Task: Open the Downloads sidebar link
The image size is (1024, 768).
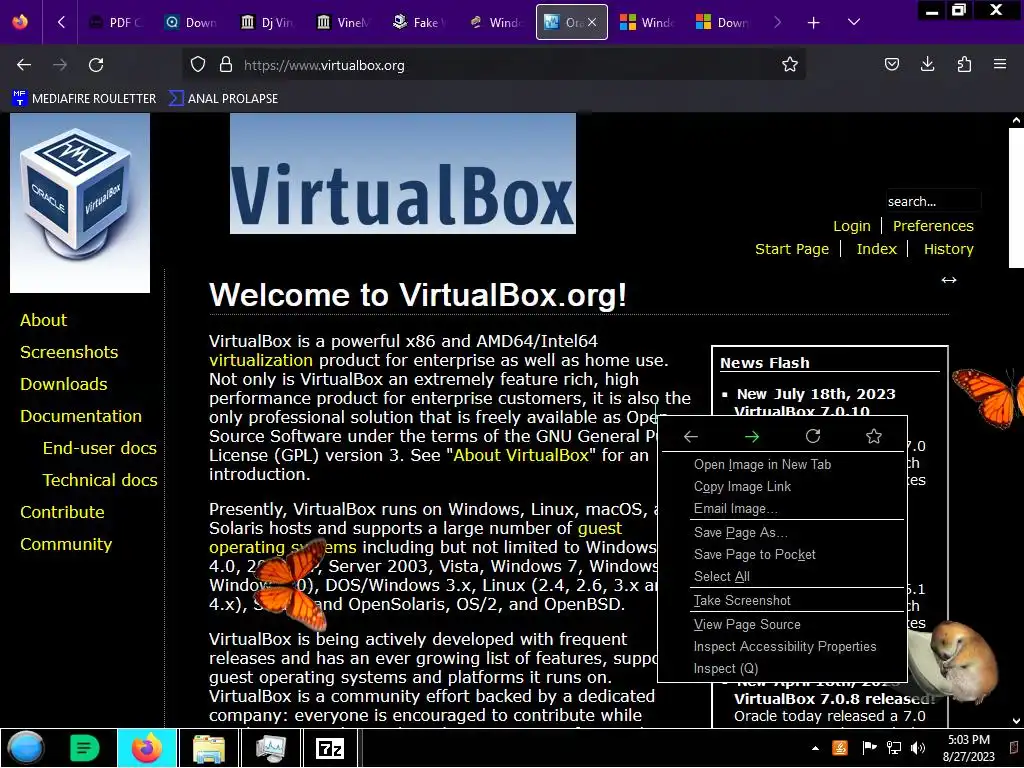Action: 63,384
